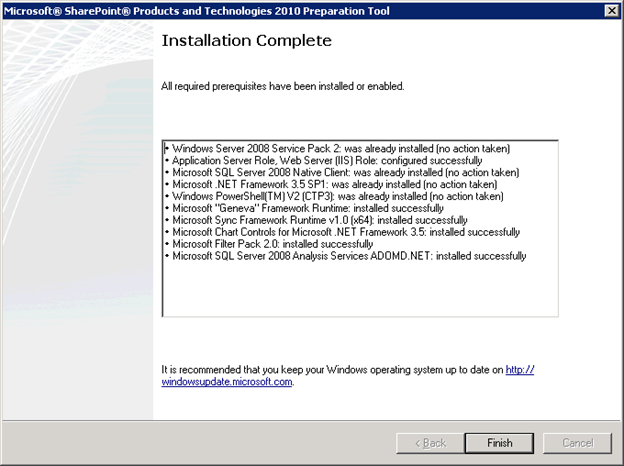The height and width of the screenshot is (466, 624).
Task: Click the disabled Back button
Action: click(x=430, y=443)
